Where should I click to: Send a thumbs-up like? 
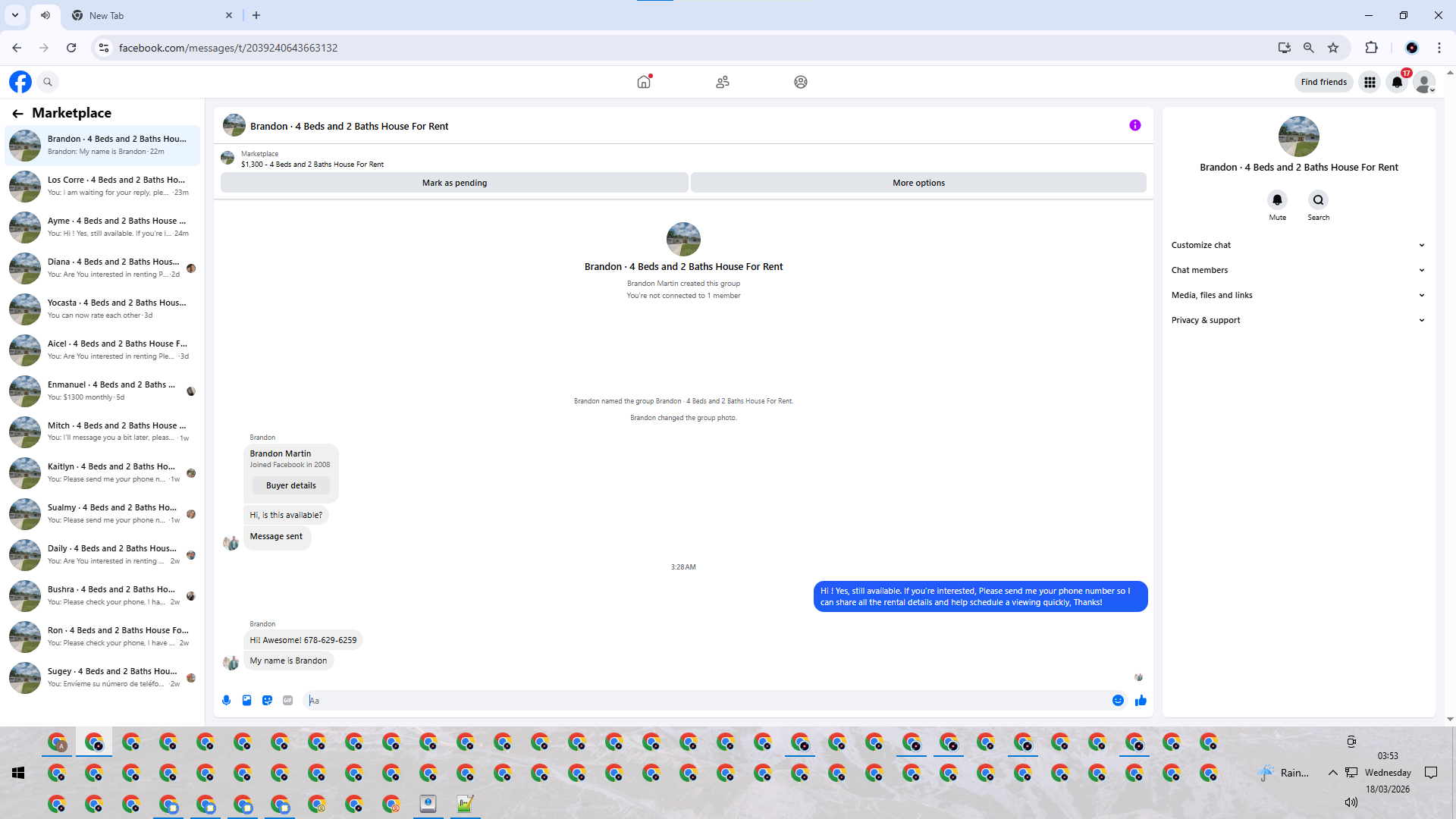tap(1141, 701)
